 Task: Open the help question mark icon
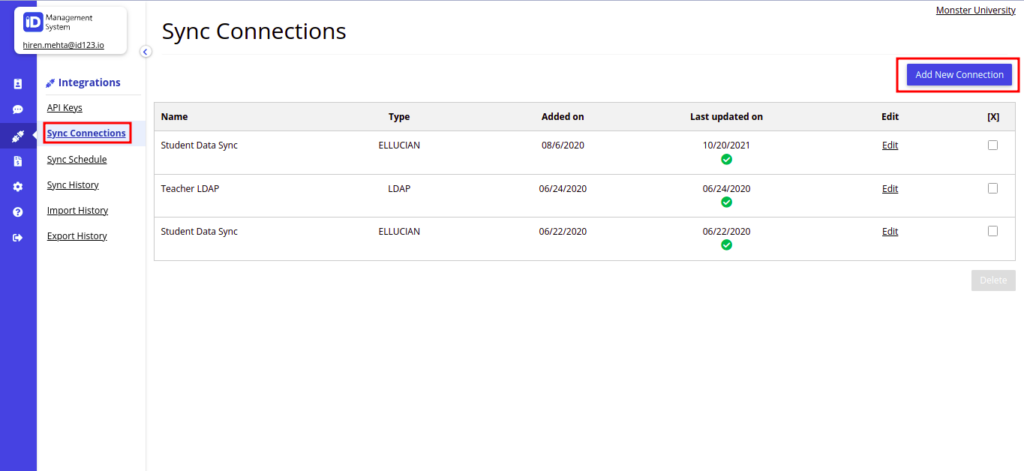(18, 212)
